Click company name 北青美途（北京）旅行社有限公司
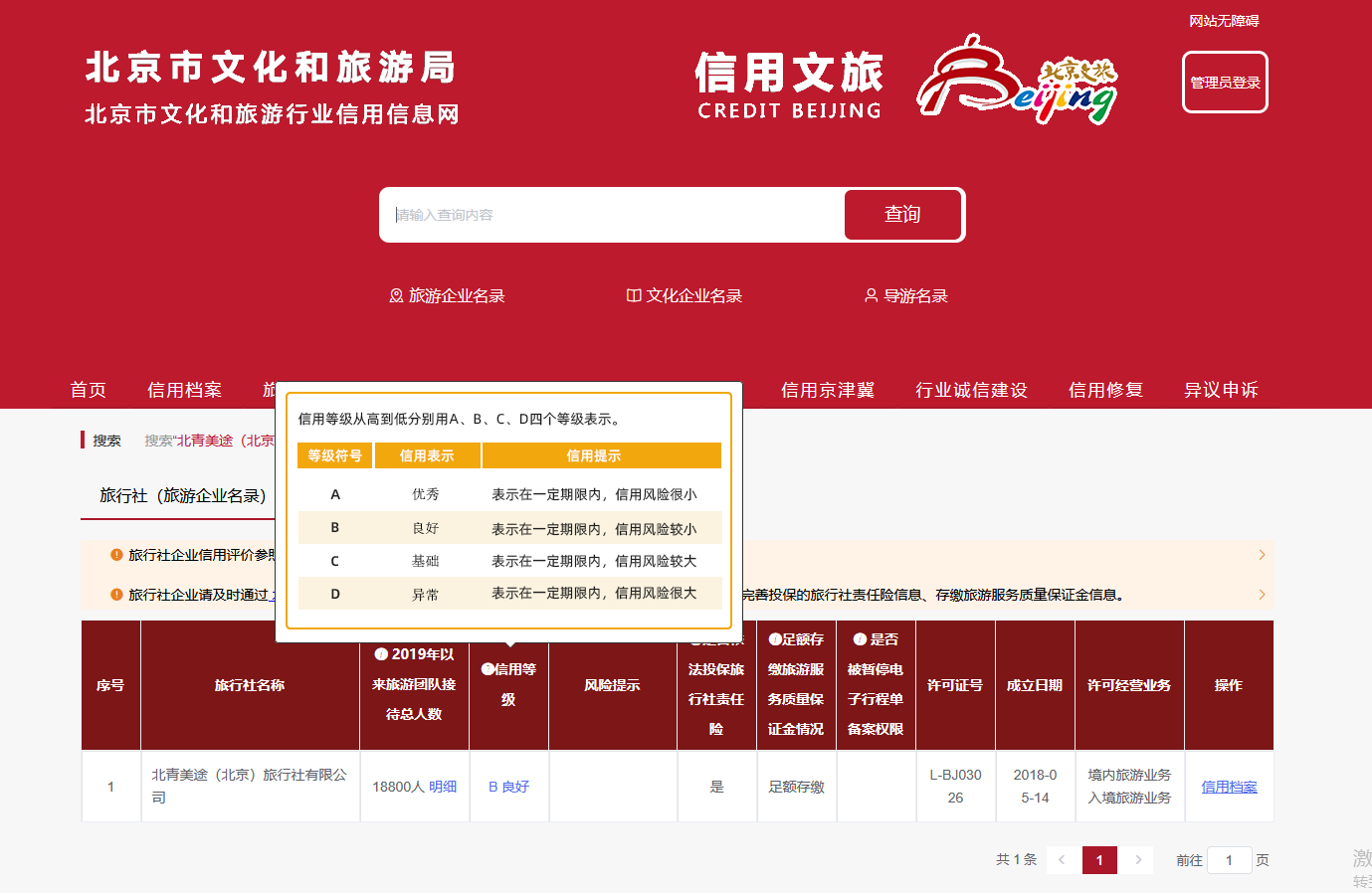1372x893 pixels. pos(250,787)
